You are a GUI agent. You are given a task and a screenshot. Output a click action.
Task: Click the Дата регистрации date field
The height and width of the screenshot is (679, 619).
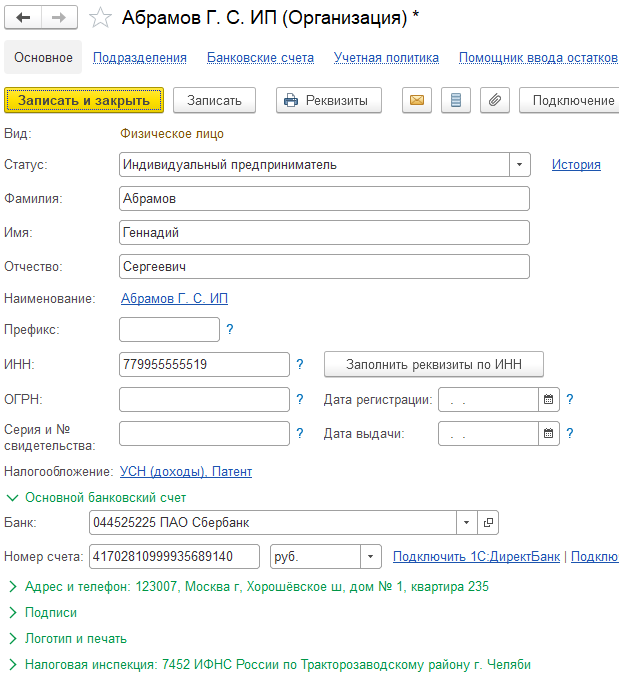pos(488,399)
